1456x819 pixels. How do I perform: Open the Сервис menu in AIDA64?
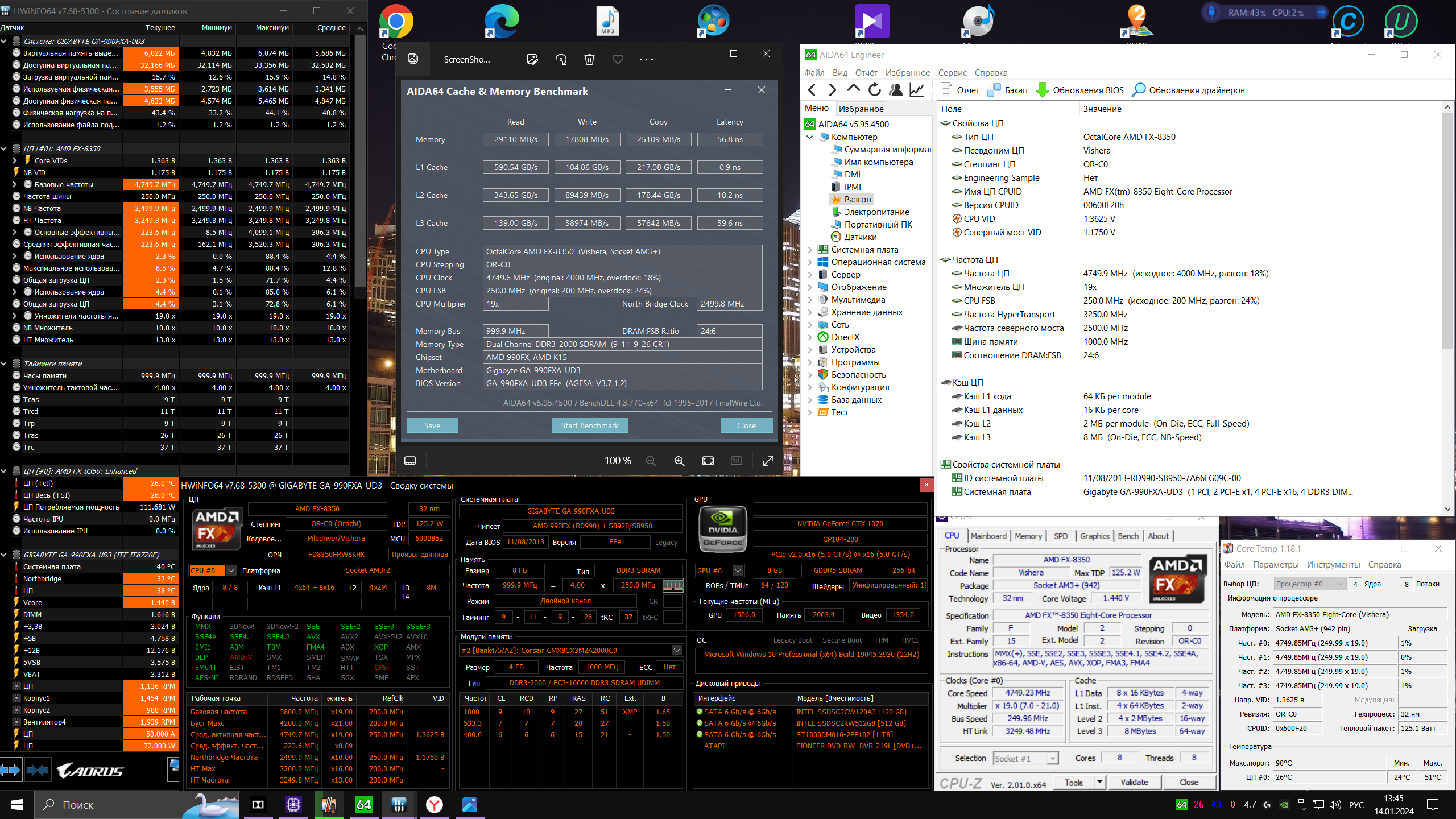click(x=952, y=73)
